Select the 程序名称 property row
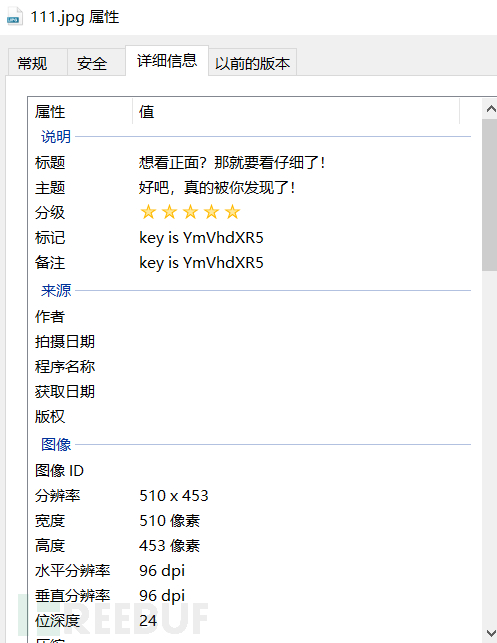Image resolution: width=497 pixels, height=643 pixels. [x=65, y=366]
